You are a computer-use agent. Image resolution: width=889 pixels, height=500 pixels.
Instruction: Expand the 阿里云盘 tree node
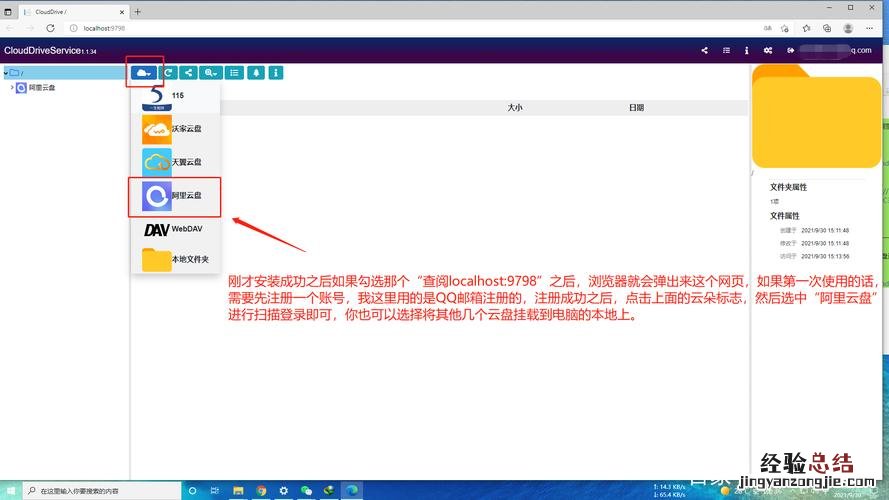(12, 87)
